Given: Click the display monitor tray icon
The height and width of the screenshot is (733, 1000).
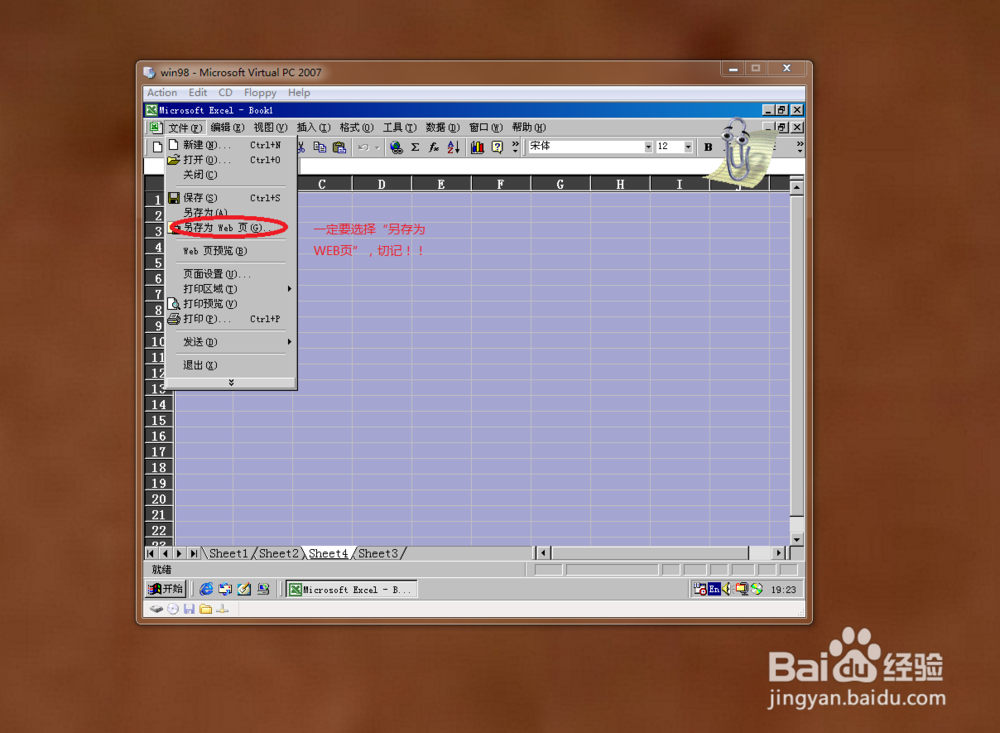Looking at the screenshot, I should (x=742, y=589).
